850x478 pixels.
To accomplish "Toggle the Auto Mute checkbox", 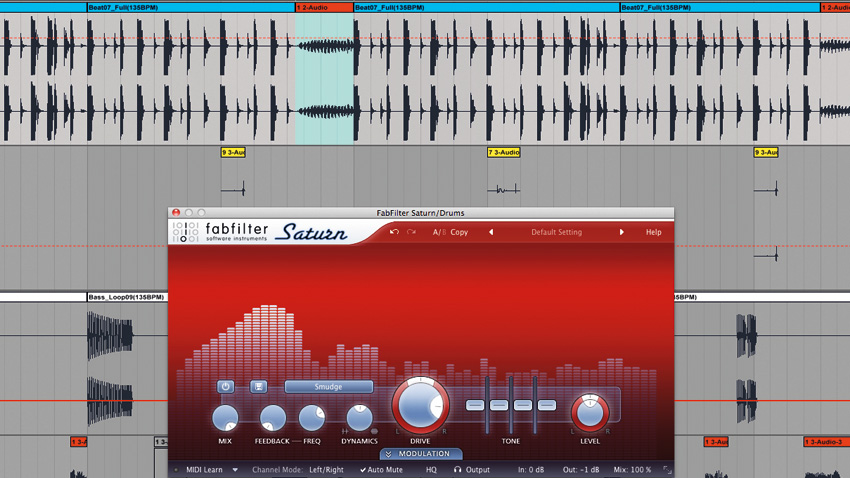I will pyautogui.click(x=382, y=470).
